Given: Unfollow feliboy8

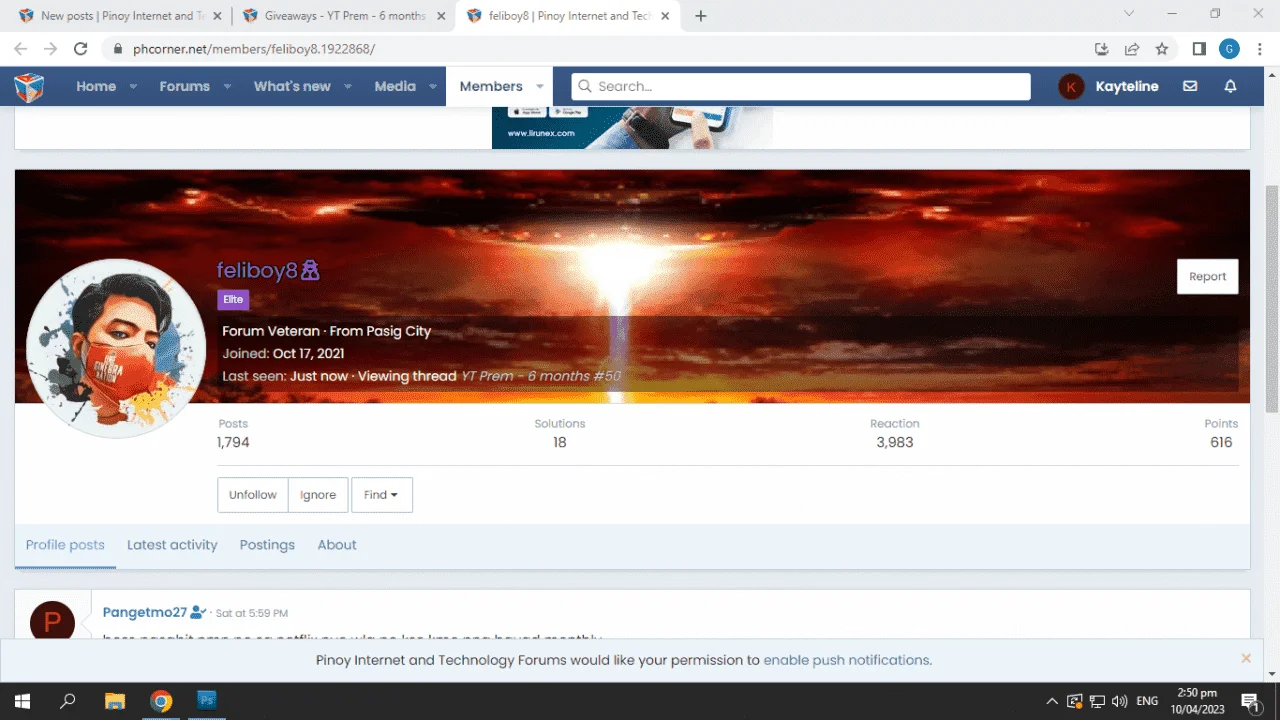Looking at the screenshot, I should pos(253,495).
